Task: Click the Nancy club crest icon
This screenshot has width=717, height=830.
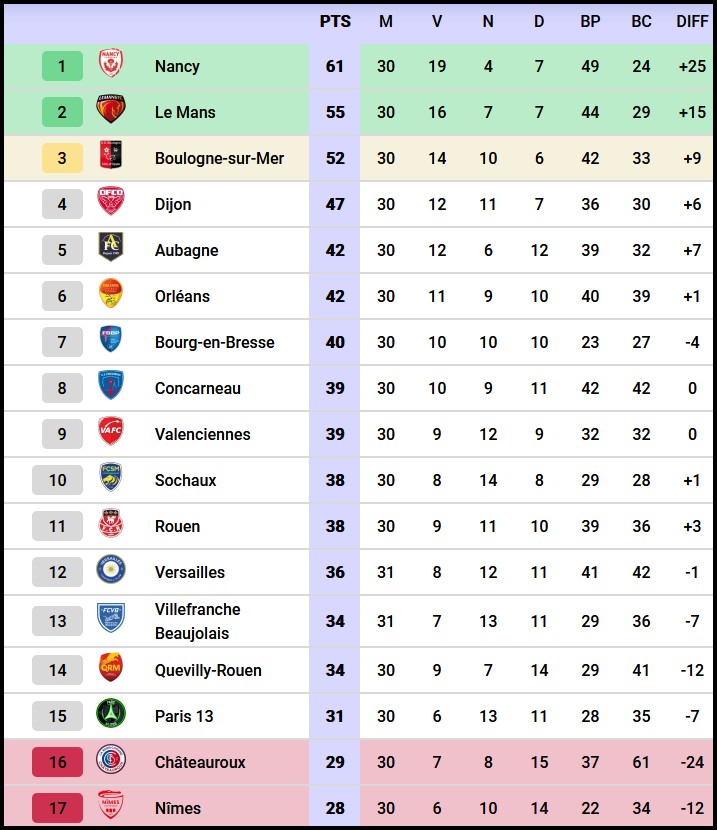Action: (110, 66)
